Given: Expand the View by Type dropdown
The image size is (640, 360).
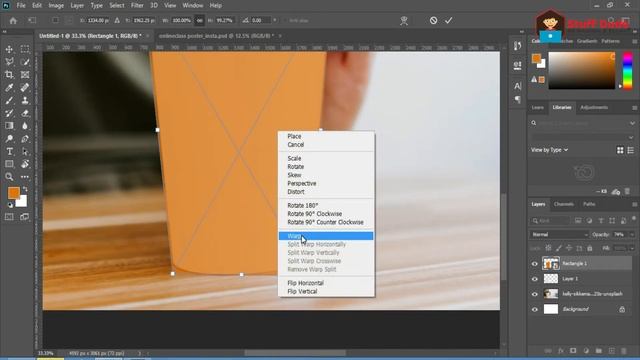Looking at the screenshot, I should [549, 150].
